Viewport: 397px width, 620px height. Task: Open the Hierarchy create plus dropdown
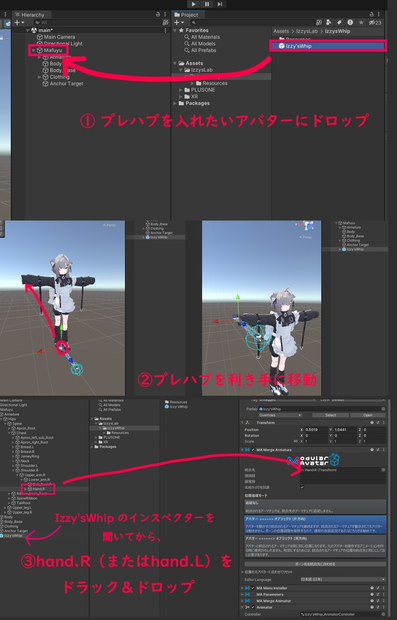point(19,23)
